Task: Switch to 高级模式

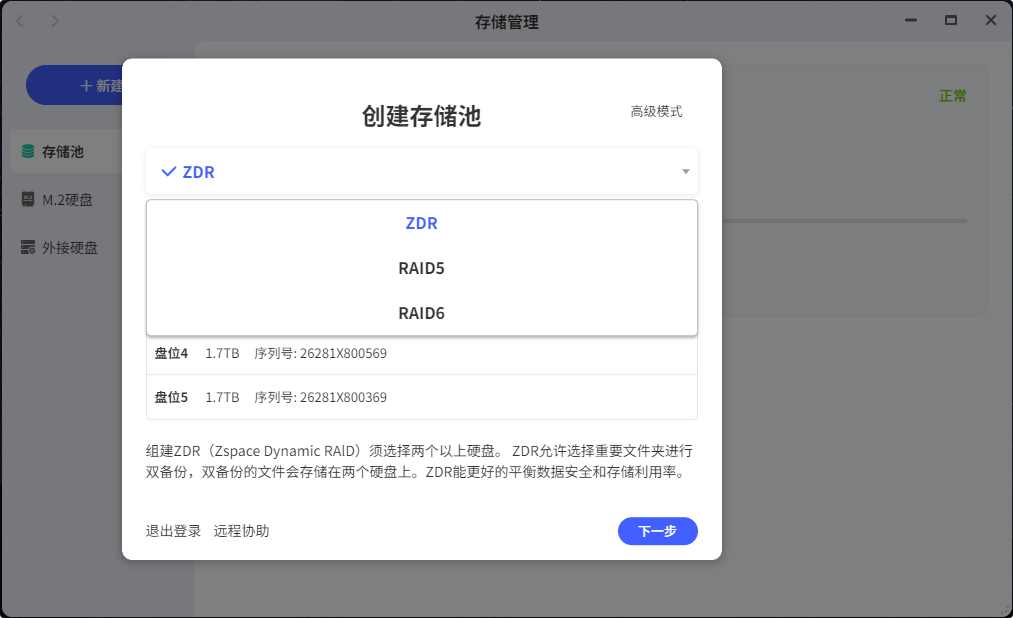Action: (x=656, y=112)
